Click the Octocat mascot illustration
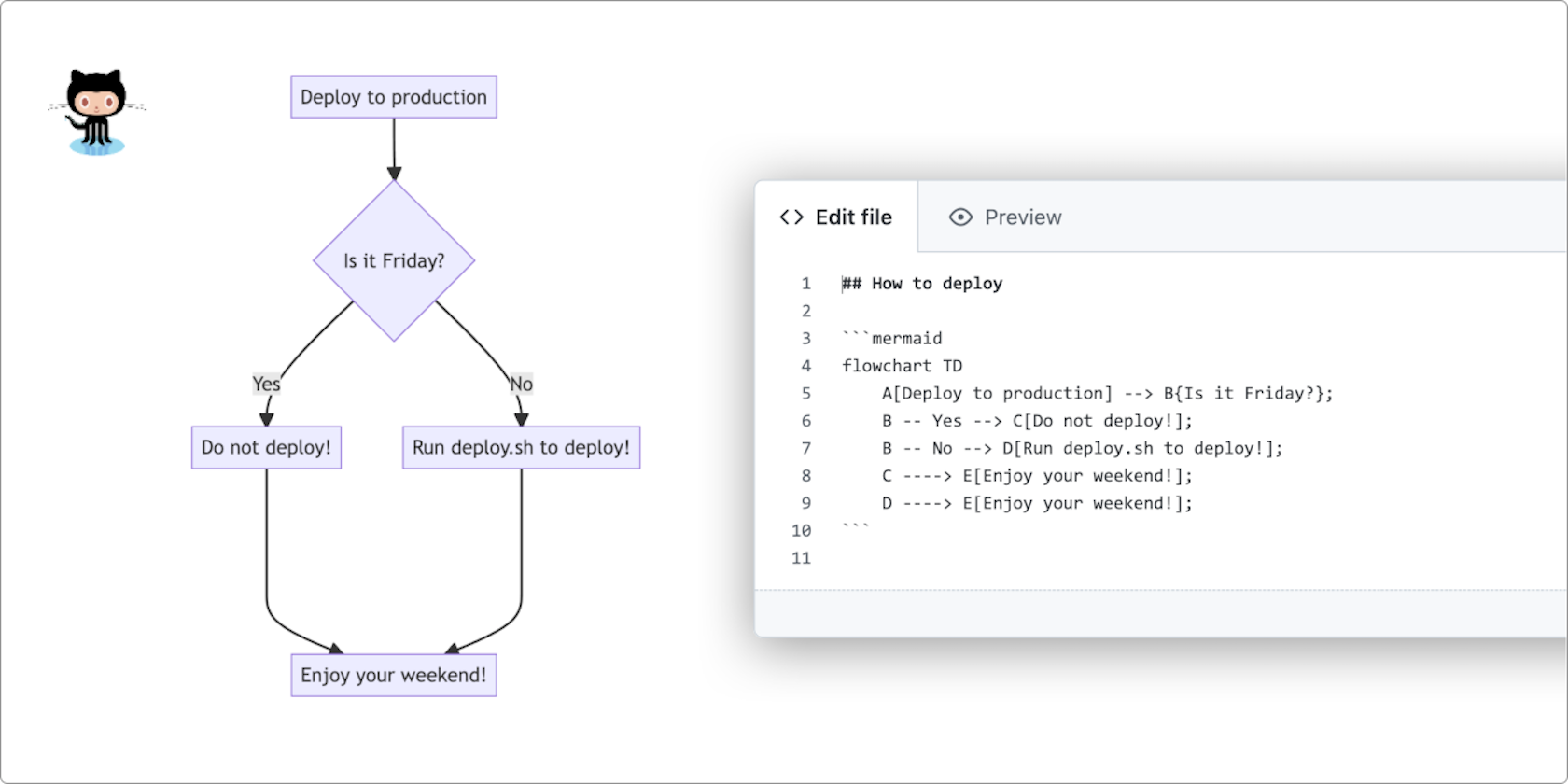 tap(95, 110)
